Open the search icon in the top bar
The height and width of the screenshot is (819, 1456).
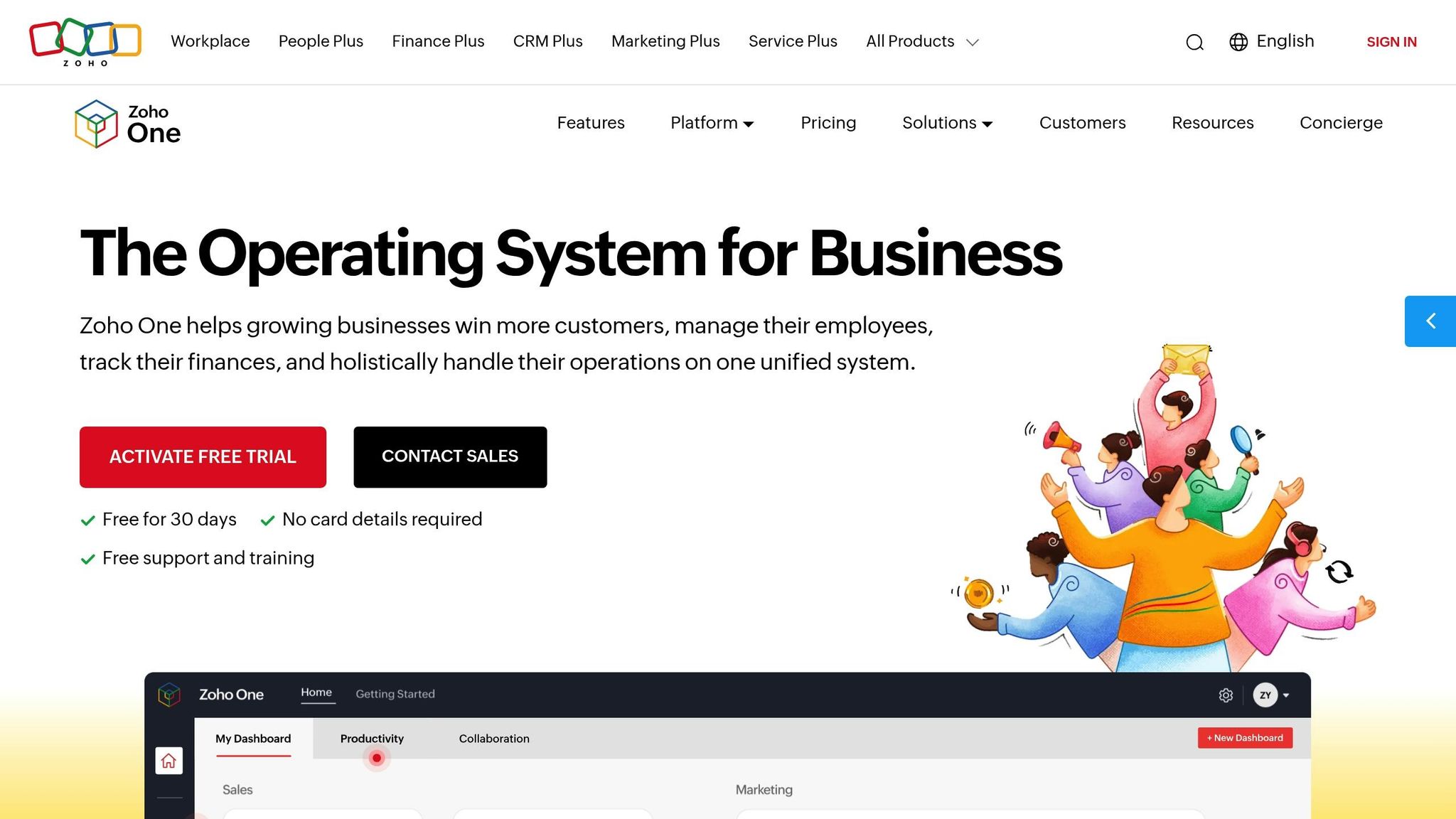click(x=1194, y=43)
